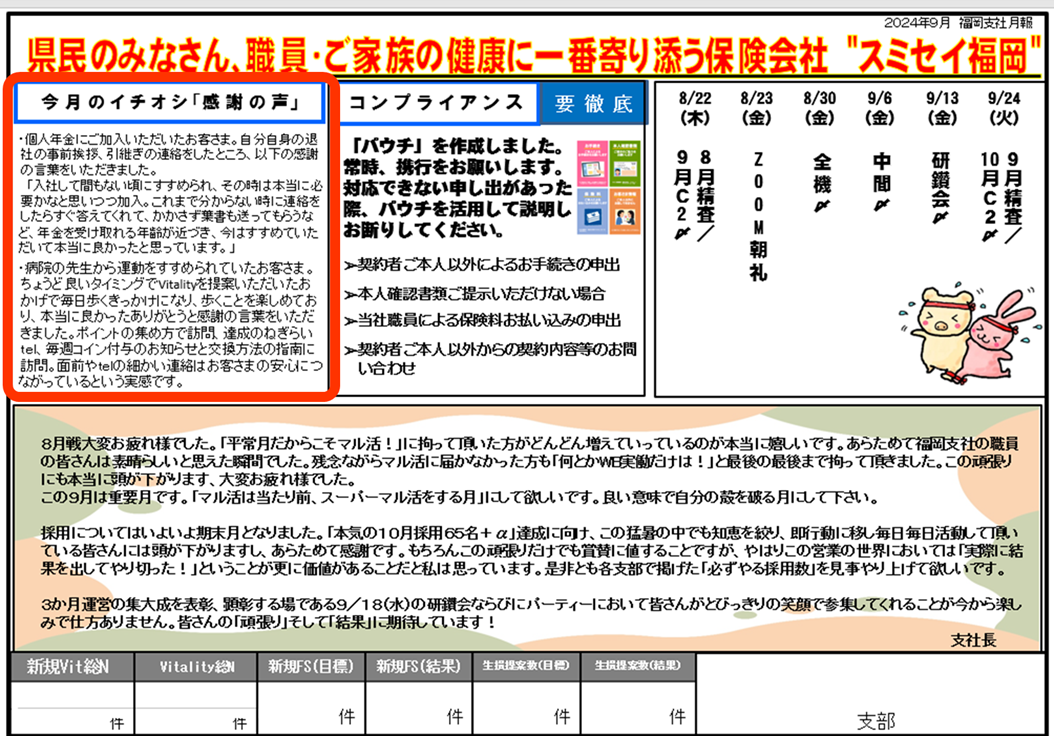Select the "今月のイチオシ「感謝の声」" heading
The height and width of the screenshot is (736, 1054).
click(x=169, y=102)
